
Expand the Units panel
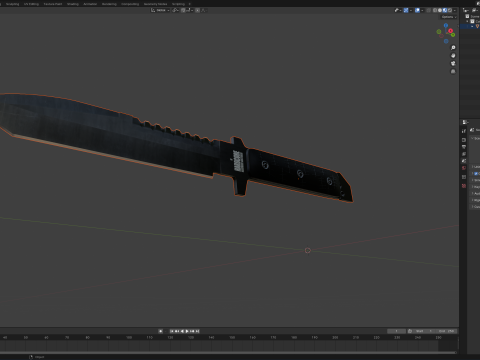click(x=475, y=167)
